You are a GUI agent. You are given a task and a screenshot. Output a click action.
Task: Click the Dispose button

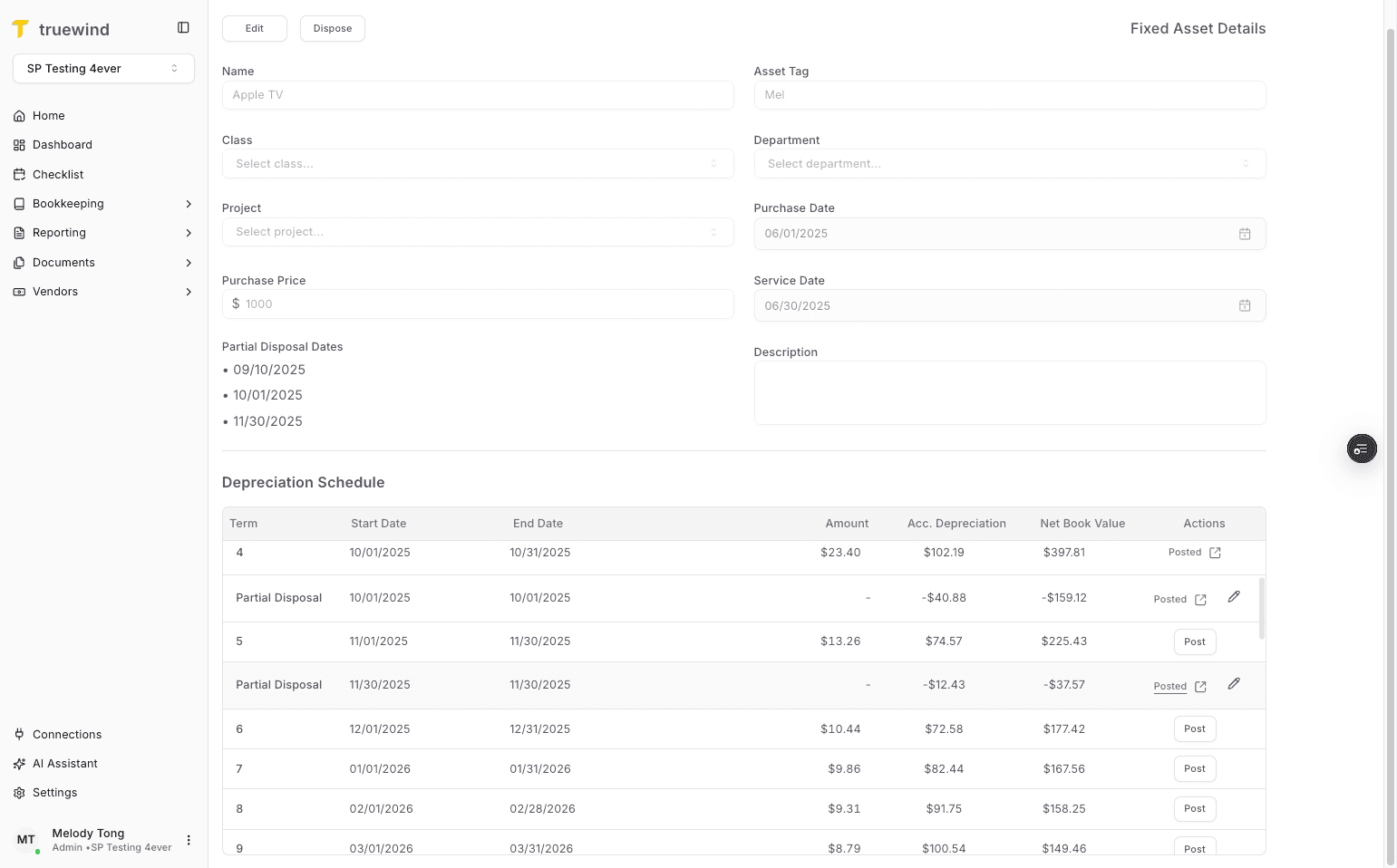pos(332,28)
